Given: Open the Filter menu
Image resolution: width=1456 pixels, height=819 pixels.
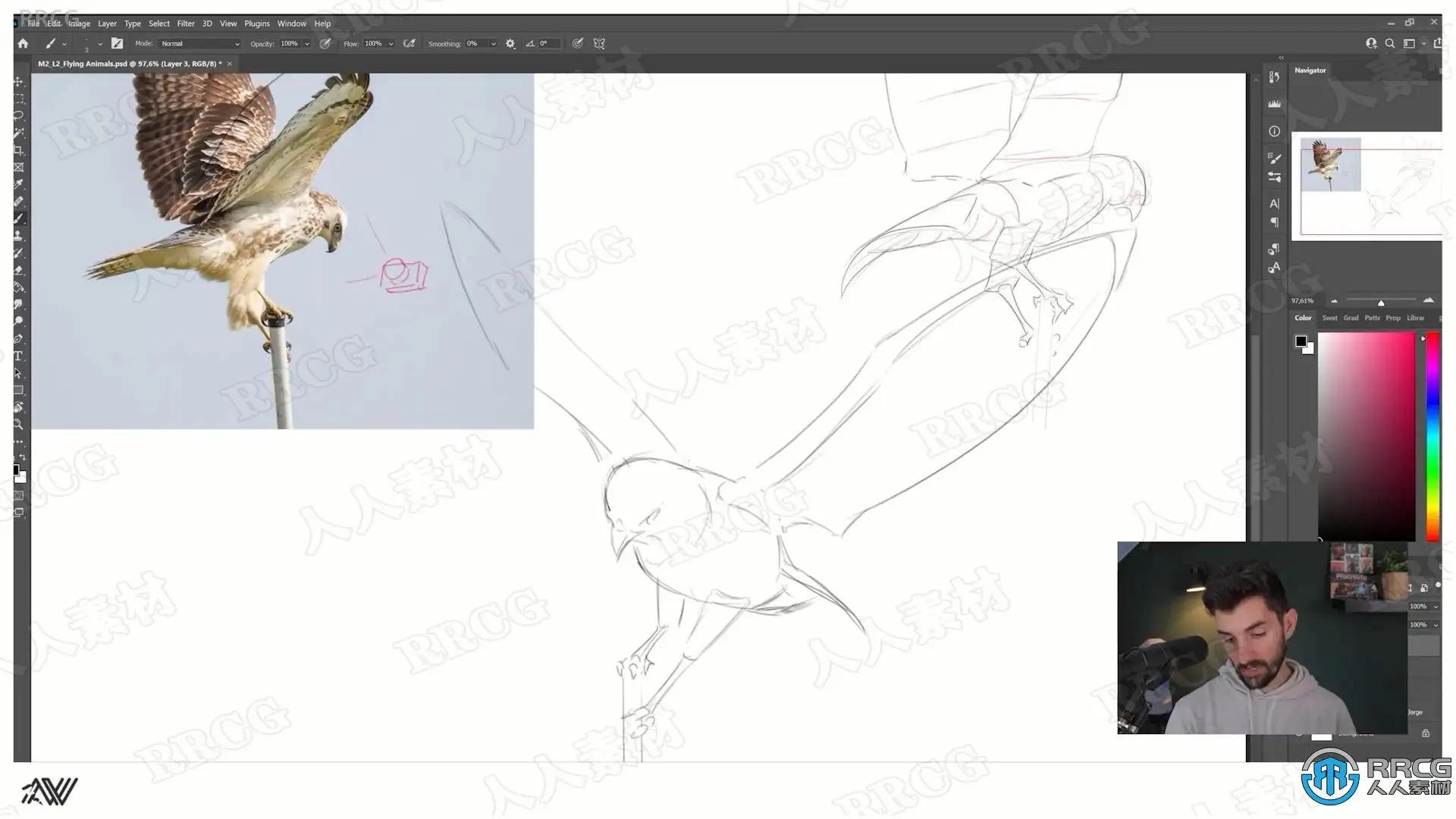Looking at the screenshot, I should pyautogui.click(x=185, y=24).
